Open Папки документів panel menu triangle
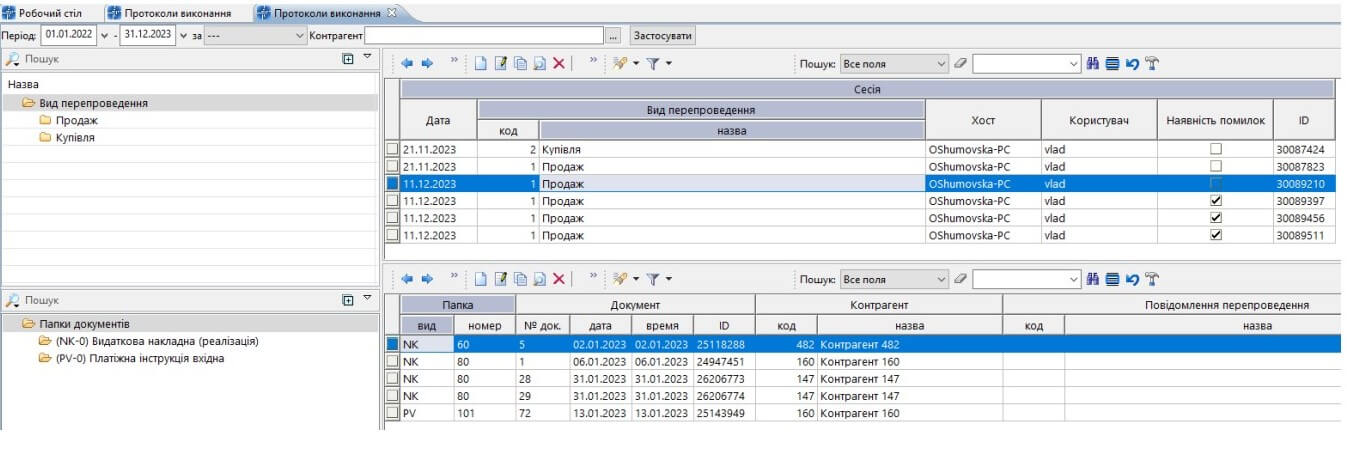Viewport: 1347px width, 453px height. [x=367, y=299]
